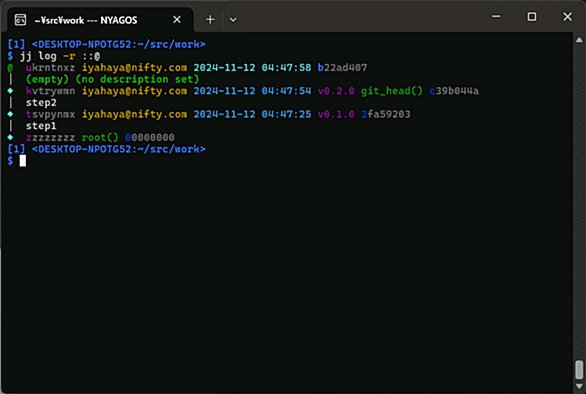Click the root() label

[100, 138]
